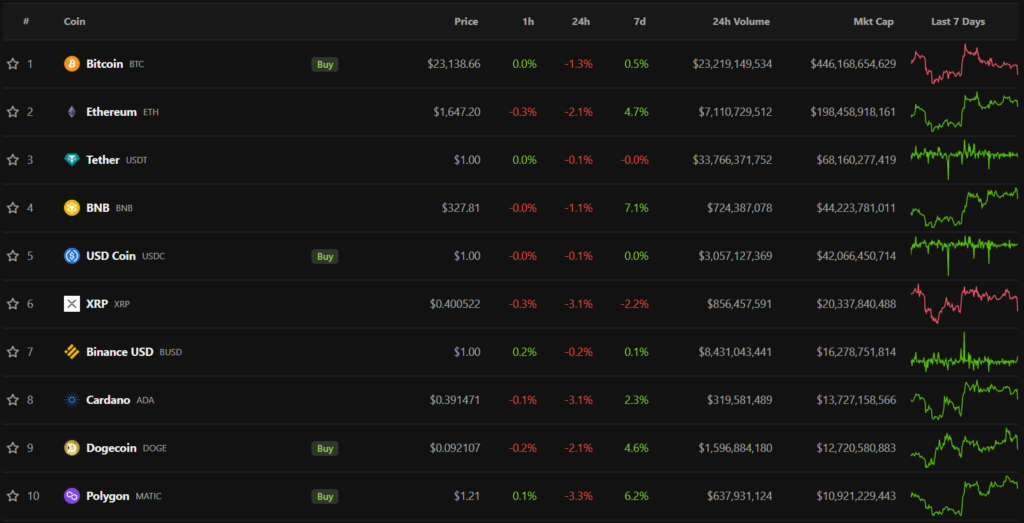The height and width of the screenshot is (523, 1024).
Task: Open the Binance USD coin link
Action: pos(120,352)
